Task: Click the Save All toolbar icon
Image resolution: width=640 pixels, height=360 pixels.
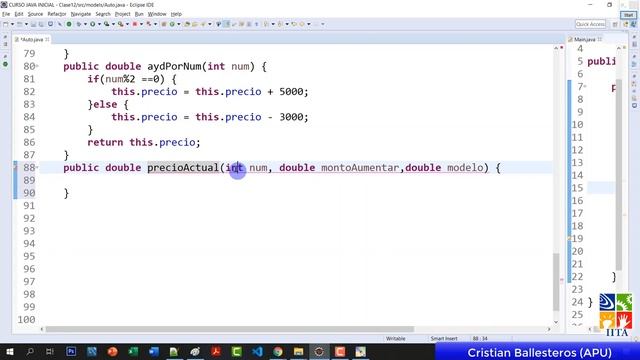Action: [41, 24]
